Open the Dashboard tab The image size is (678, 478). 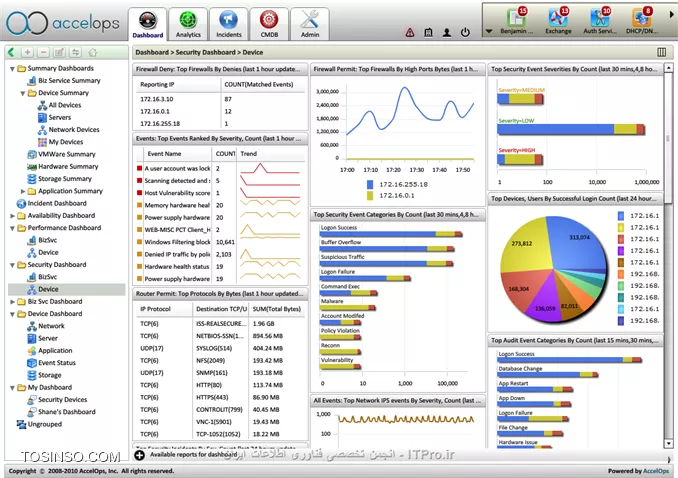point(147,24)
